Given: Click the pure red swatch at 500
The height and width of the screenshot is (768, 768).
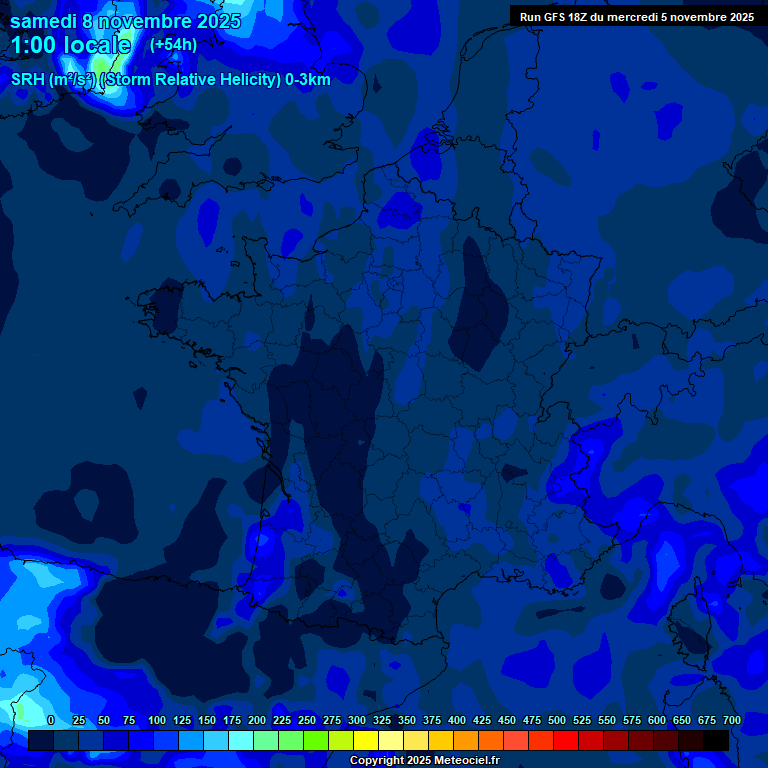Looking at the screenshot, I should coord(566,740).
